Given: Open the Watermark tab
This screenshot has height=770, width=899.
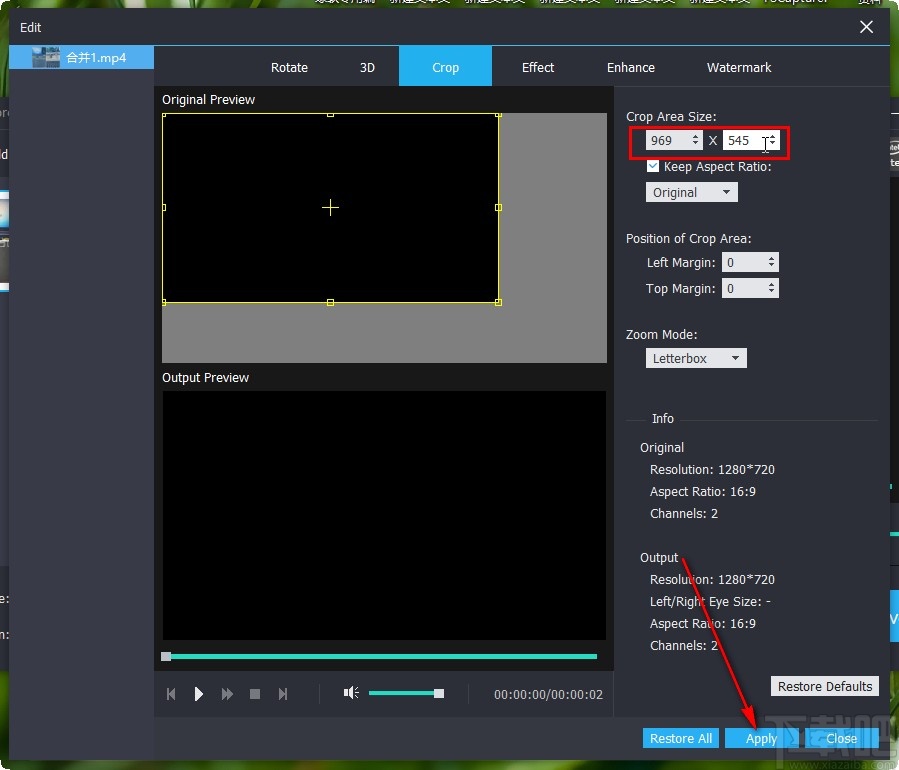Looking at the screenshot, I should 739,67.
